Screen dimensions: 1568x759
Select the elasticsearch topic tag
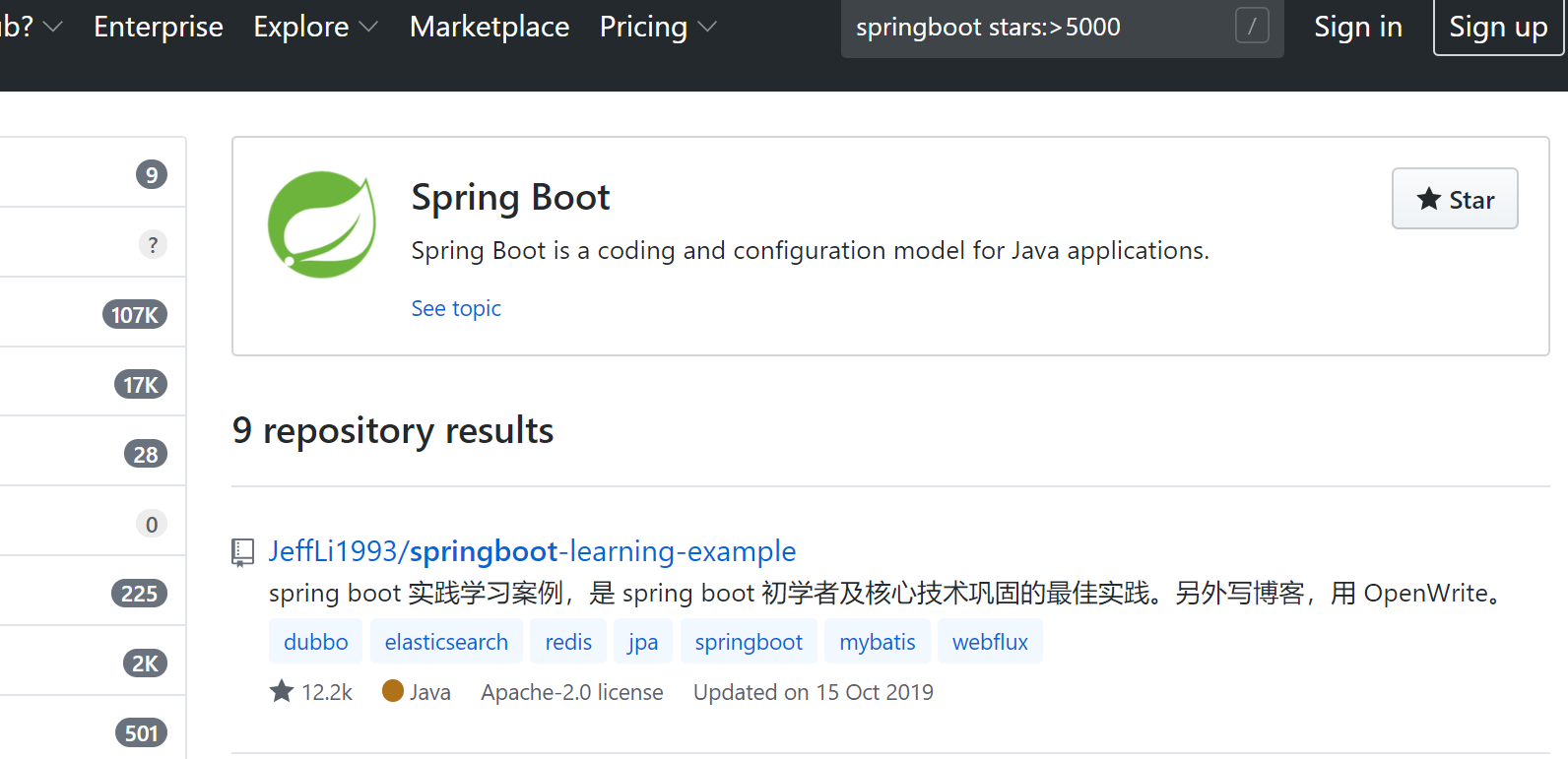click(x=446, y=642)
